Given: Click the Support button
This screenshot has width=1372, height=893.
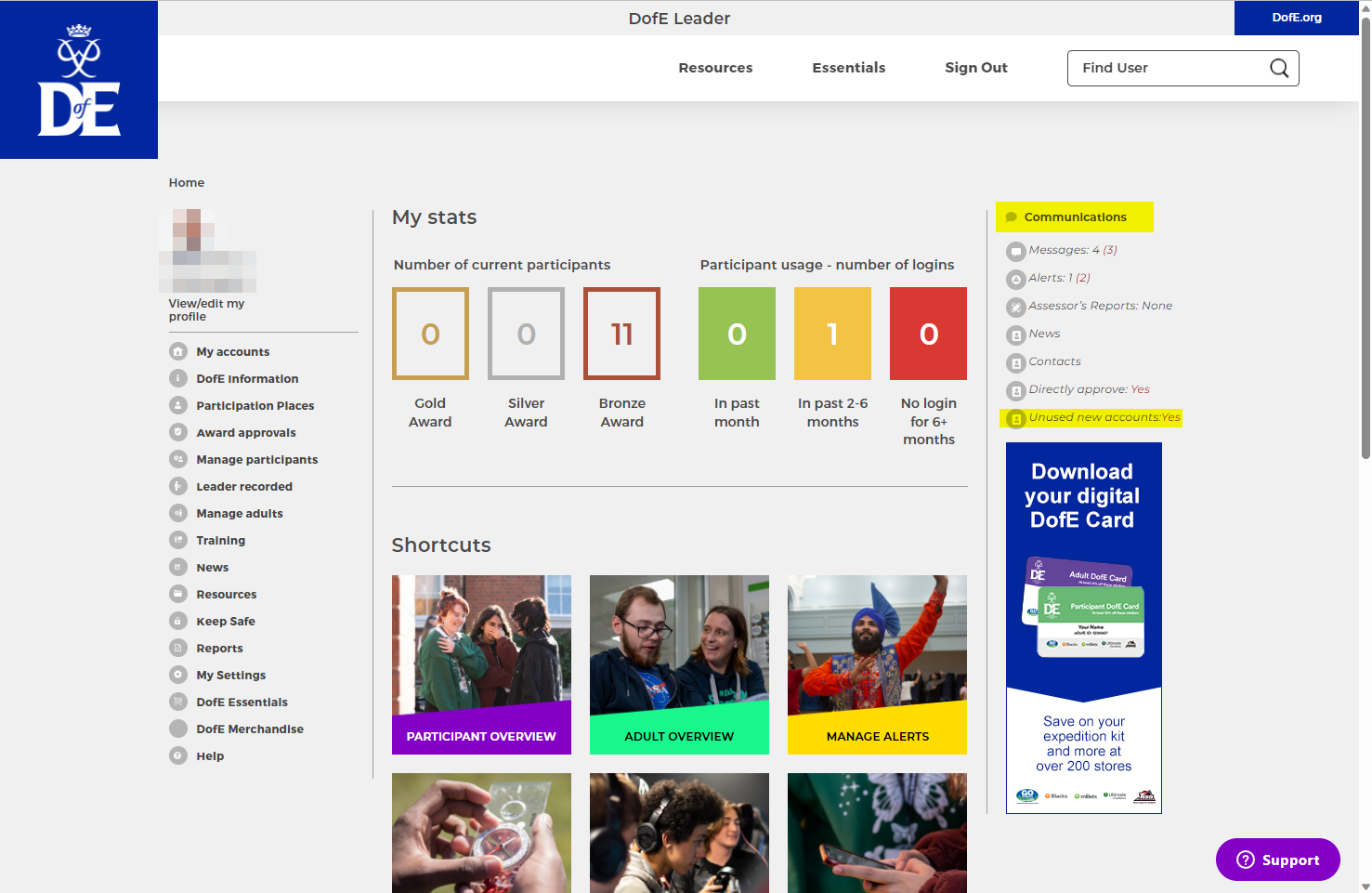Looking at the screenshot, I should (x=1278, y=860).
